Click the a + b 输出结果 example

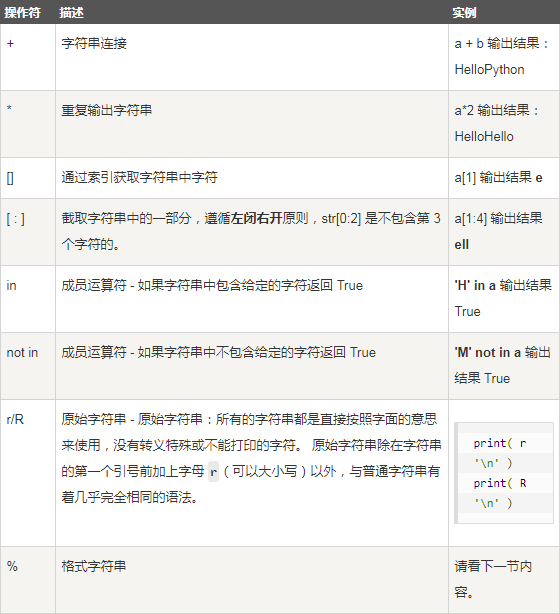[x=501, y=43]
